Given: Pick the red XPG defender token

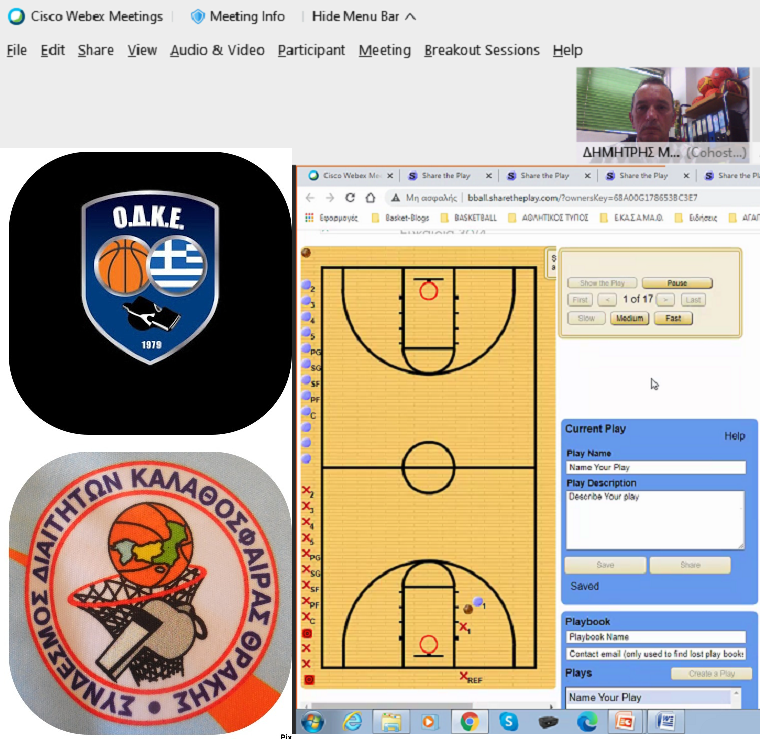Looking at the screenshot, I should [306, 553].
